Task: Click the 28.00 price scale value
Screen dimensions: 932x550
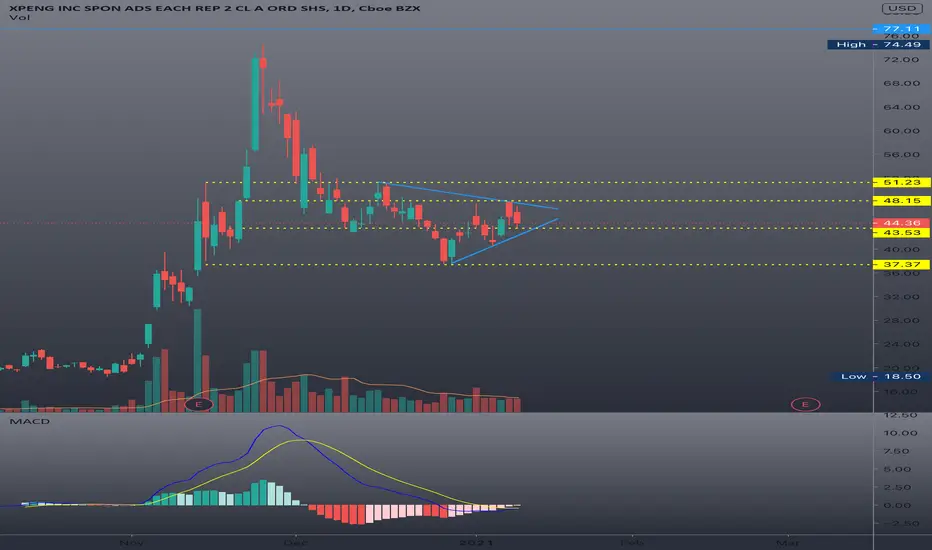Action: (x=901, y=320)
